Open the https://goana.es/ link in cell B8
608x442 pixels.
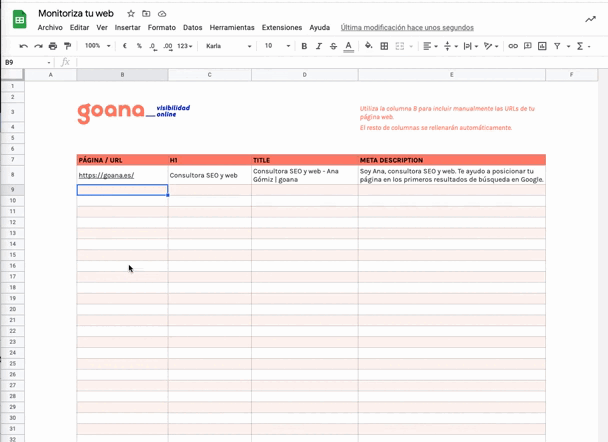coord(106,175)
